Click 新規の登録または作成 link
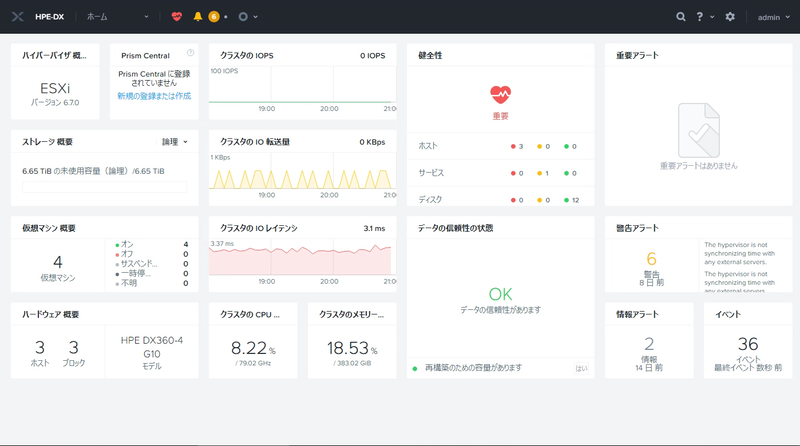This screenshot has height=446, width=800. (154, 96)
